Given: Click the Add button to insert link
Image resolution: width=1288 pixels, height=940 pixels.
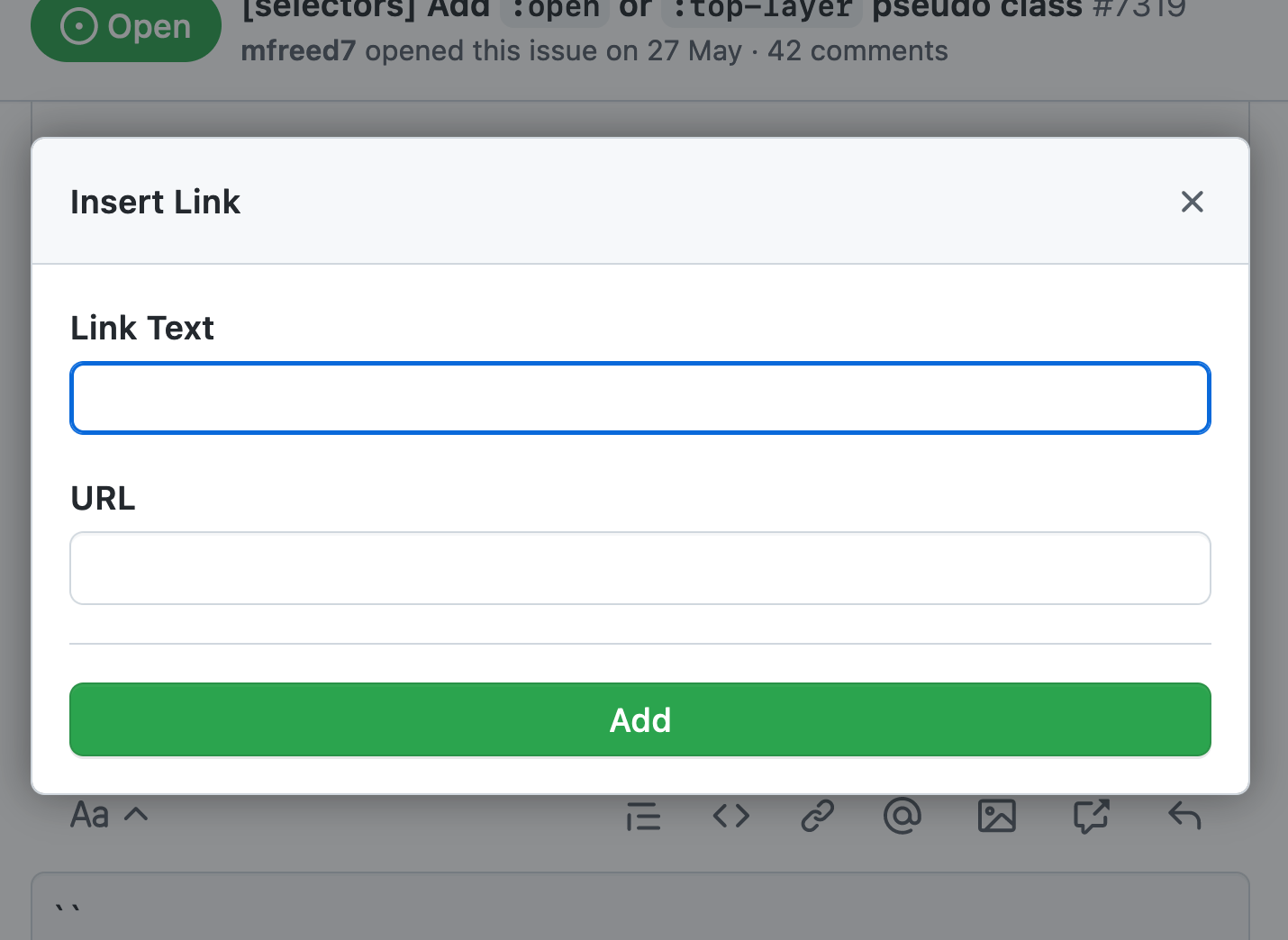Looking at the screenshot, I should (x=640, y=719).
